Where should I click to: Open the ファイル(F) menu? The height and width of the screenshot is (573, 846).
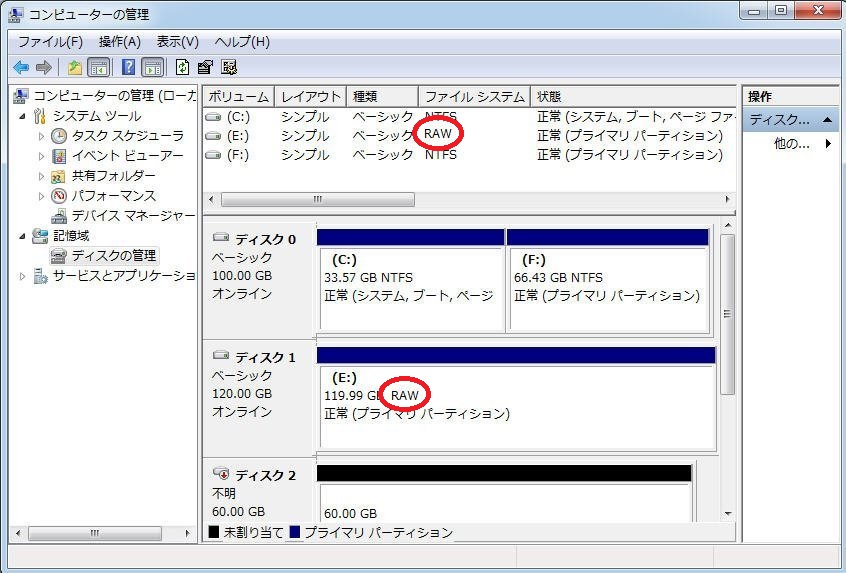pos(50,42)
